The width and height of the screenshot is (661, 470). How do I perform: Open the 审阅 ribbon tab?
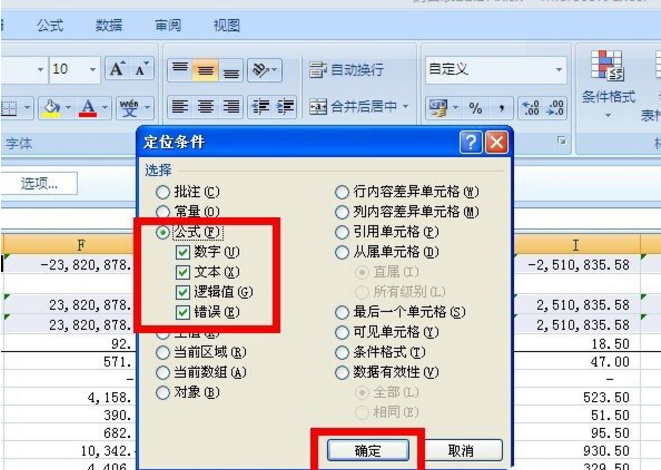(168, 26)
